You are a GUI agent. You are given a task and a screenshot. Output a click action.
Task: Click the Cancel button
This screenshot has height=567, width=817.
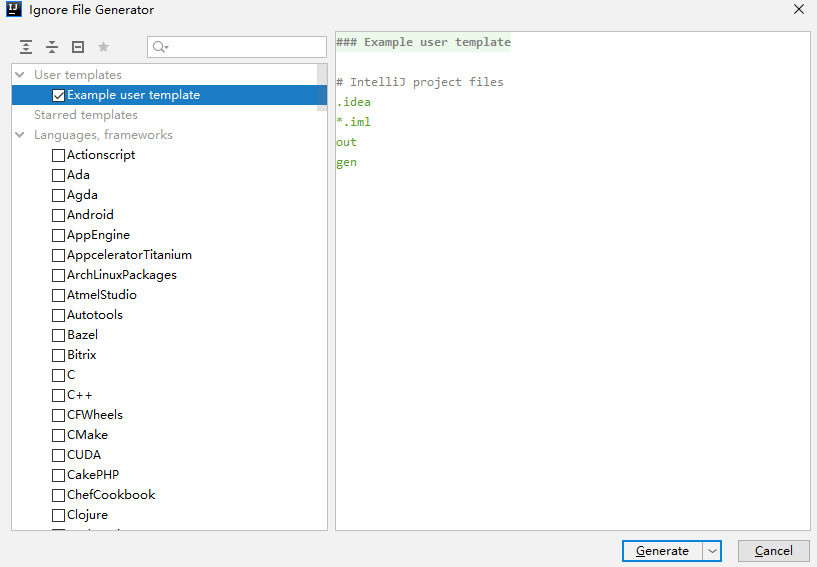click(774, 551)
